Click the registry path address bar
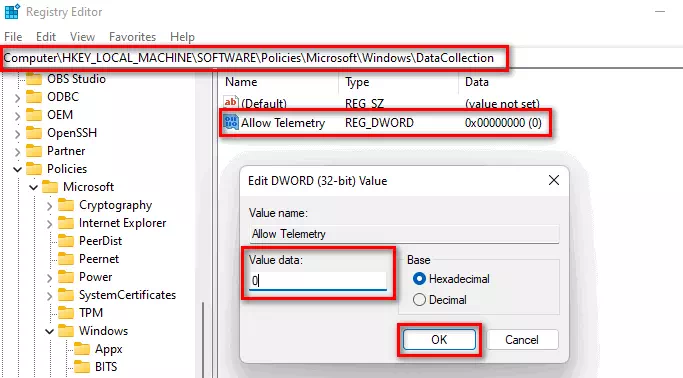 pos(342,58)
